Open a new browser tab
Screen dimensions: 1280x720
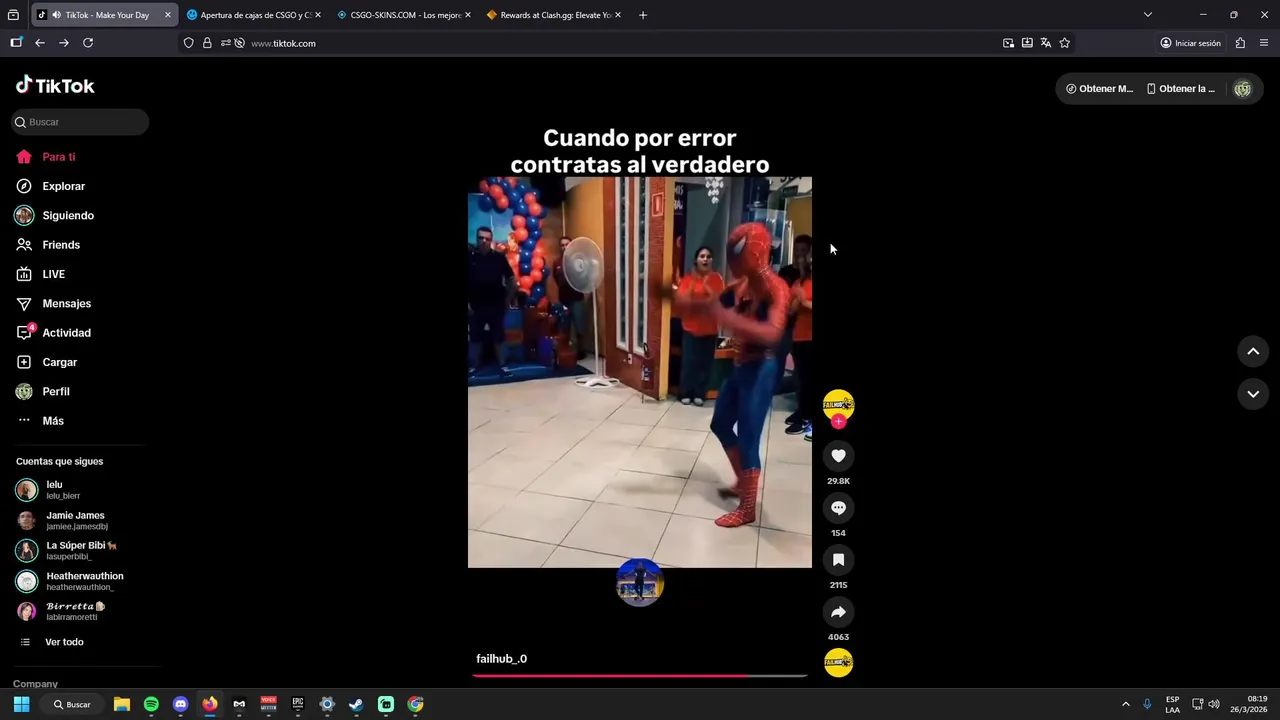(x=643, y=15)
